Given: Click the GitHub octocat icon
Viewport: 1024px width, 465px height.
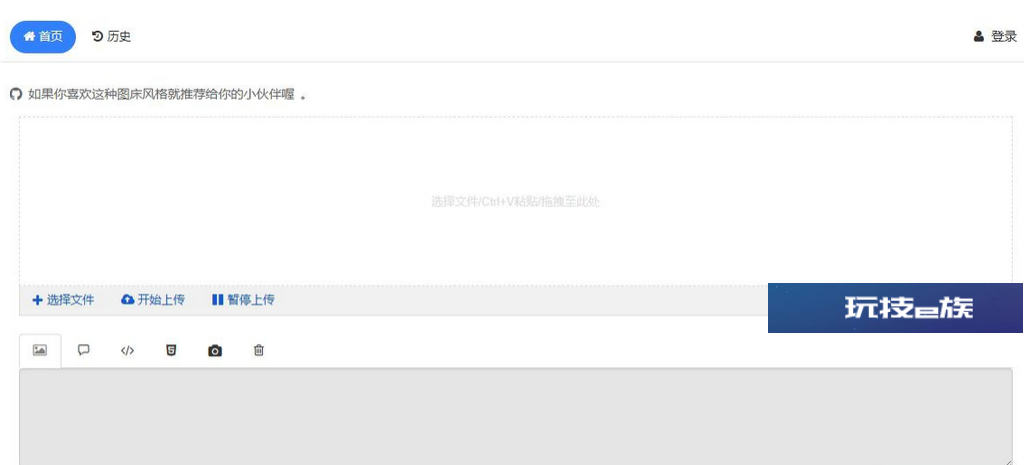Looking at the screenshot, I should (x=16, y=94).
